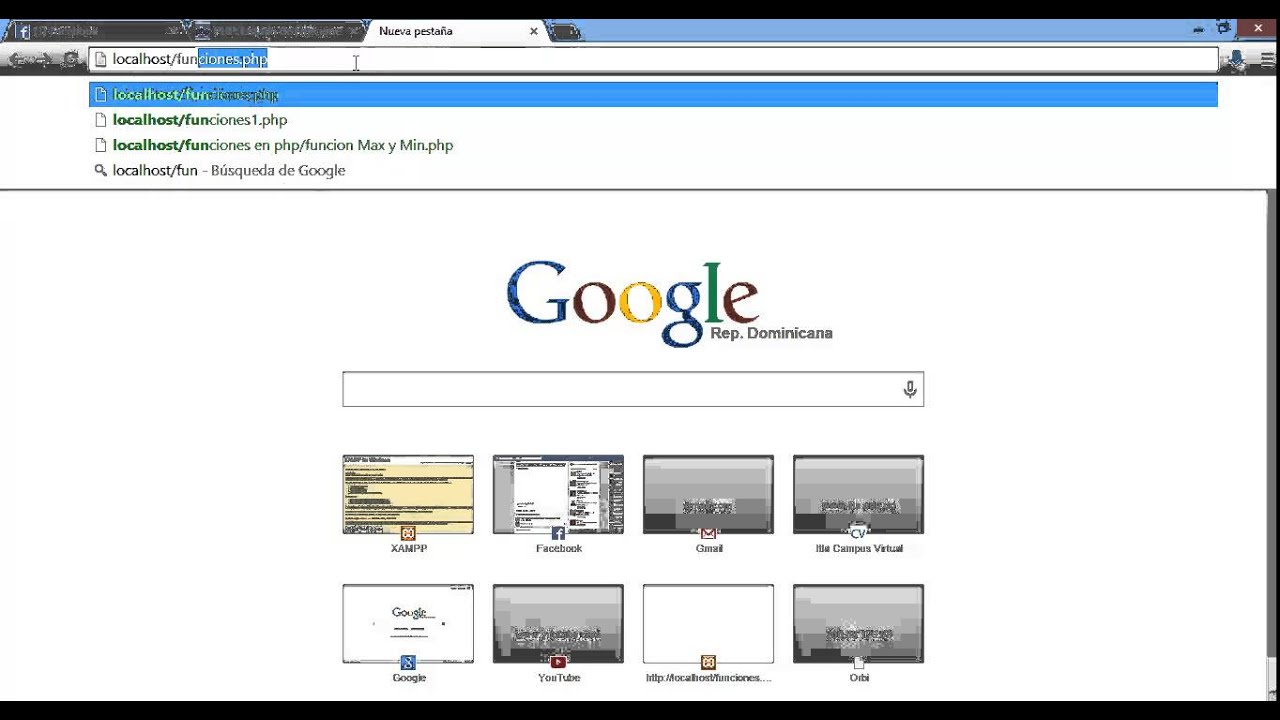Screen dimensions: 1280x720
Task: Click the XAMPP favicon on its thumbnail
Action: [x=408, y=533]
